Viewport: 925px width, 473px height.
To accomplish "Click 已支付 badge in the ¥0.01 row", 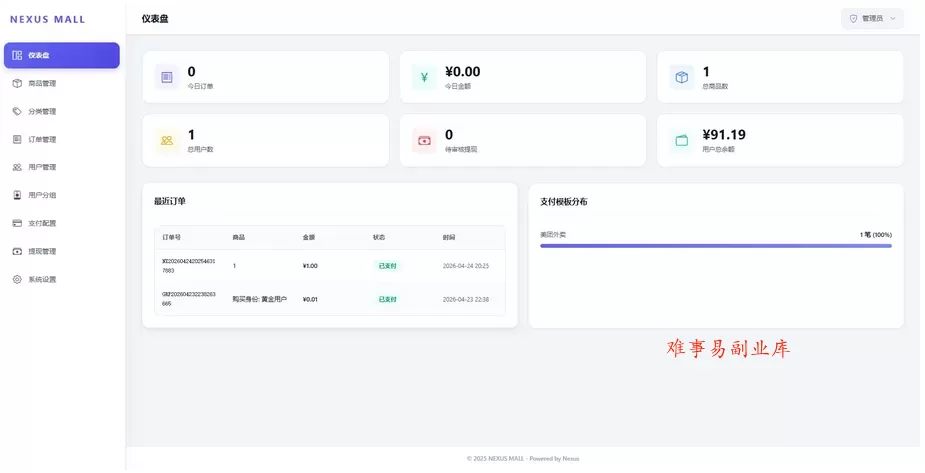I will coord(388,299).
